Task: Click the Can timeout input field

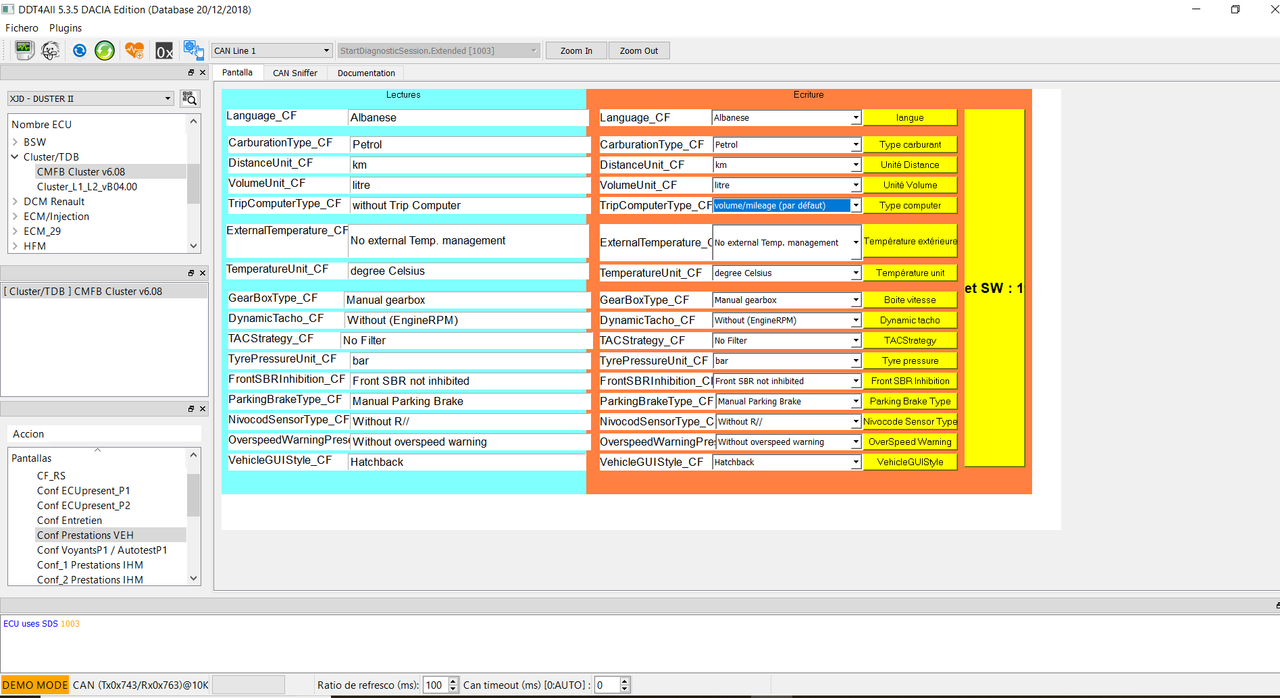Action: (x=607, y=685)
